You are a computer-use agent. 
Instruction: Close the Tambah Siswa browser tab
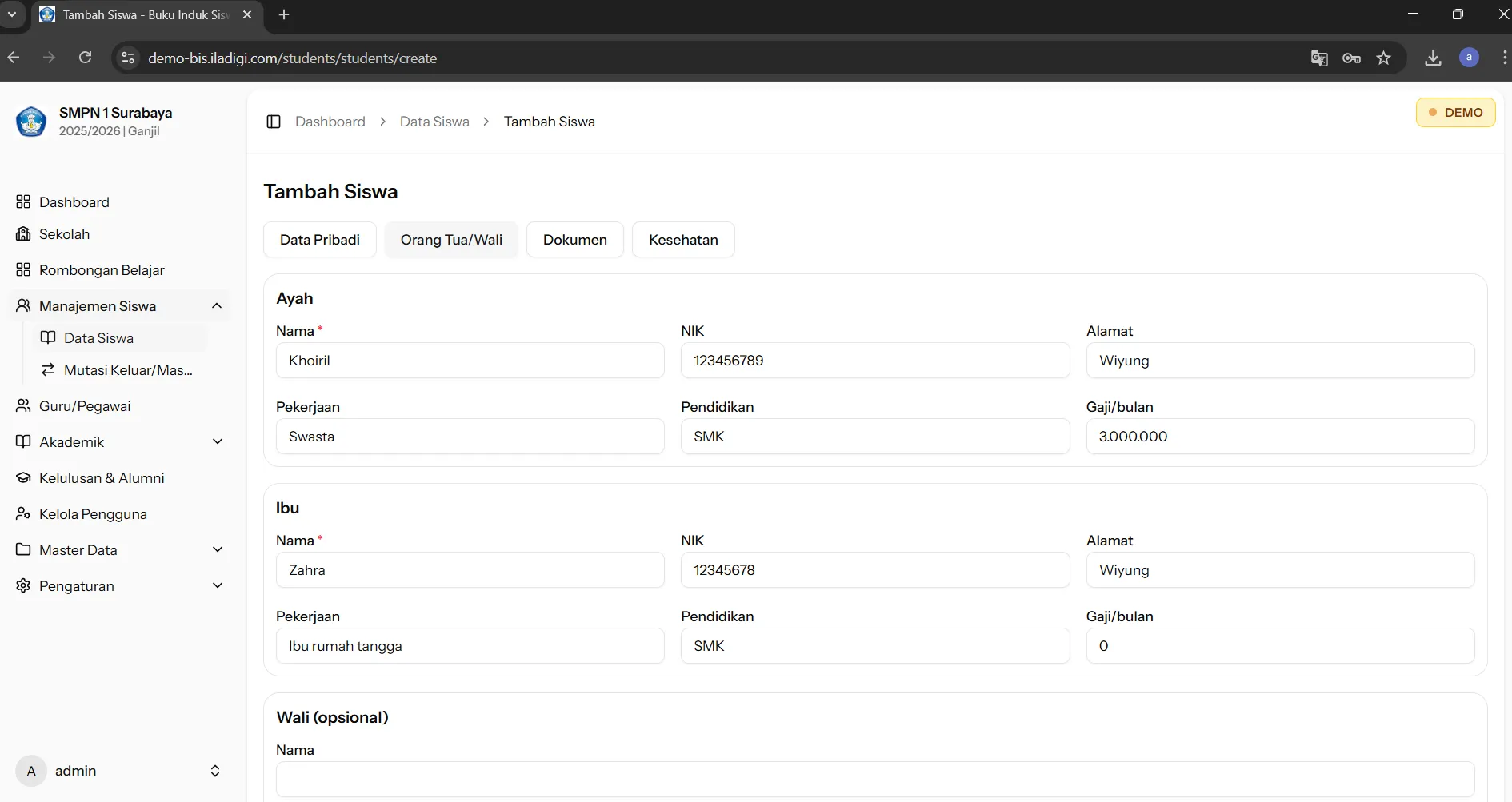coord(247,14)
